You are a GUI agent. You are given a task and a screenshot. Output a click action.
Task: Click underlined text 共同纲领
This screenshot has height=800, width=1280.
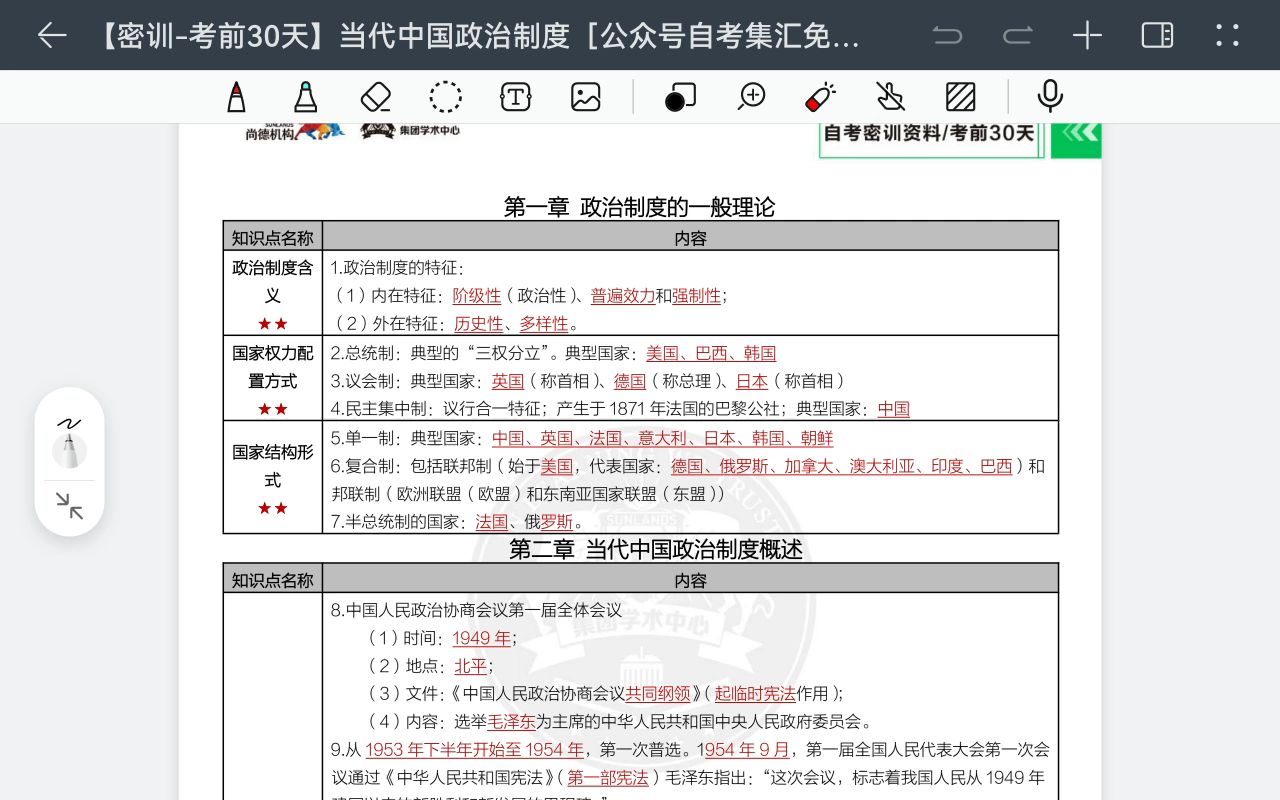tap(658, 694)
